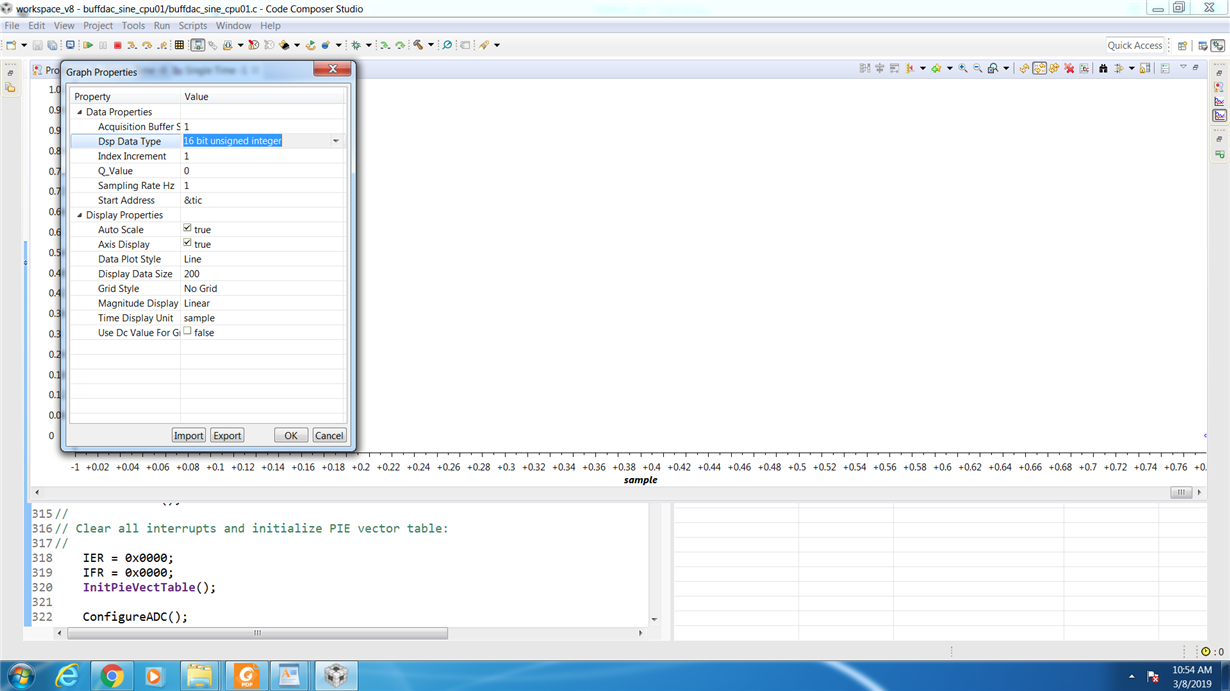The width and height of the screenshot is (1230, 691).
Task: Enable Use Dc Value For Graph
Action: coord(187,332)
